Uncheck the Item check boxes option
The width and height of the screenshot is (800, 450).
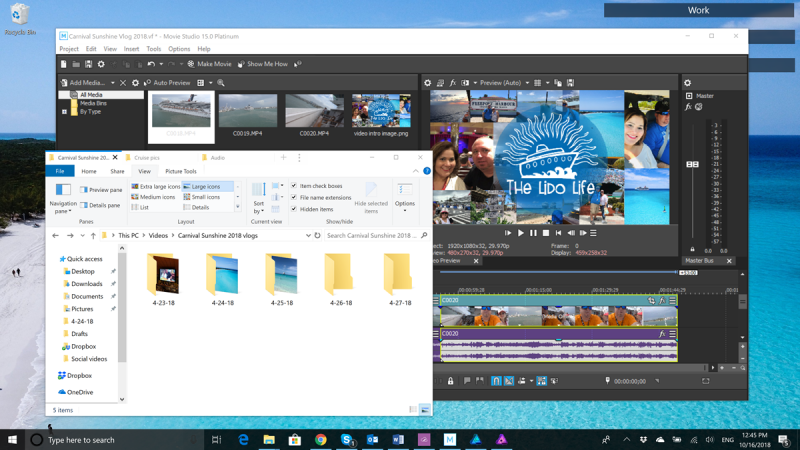294,186
